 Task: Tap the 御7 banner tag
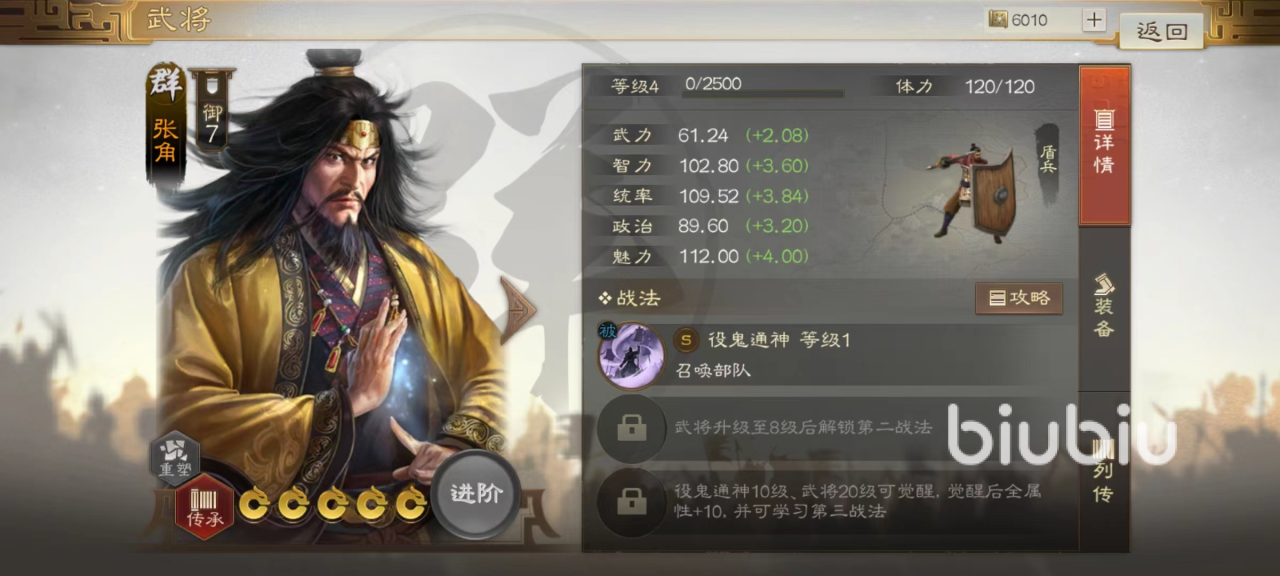click(212, 110)
